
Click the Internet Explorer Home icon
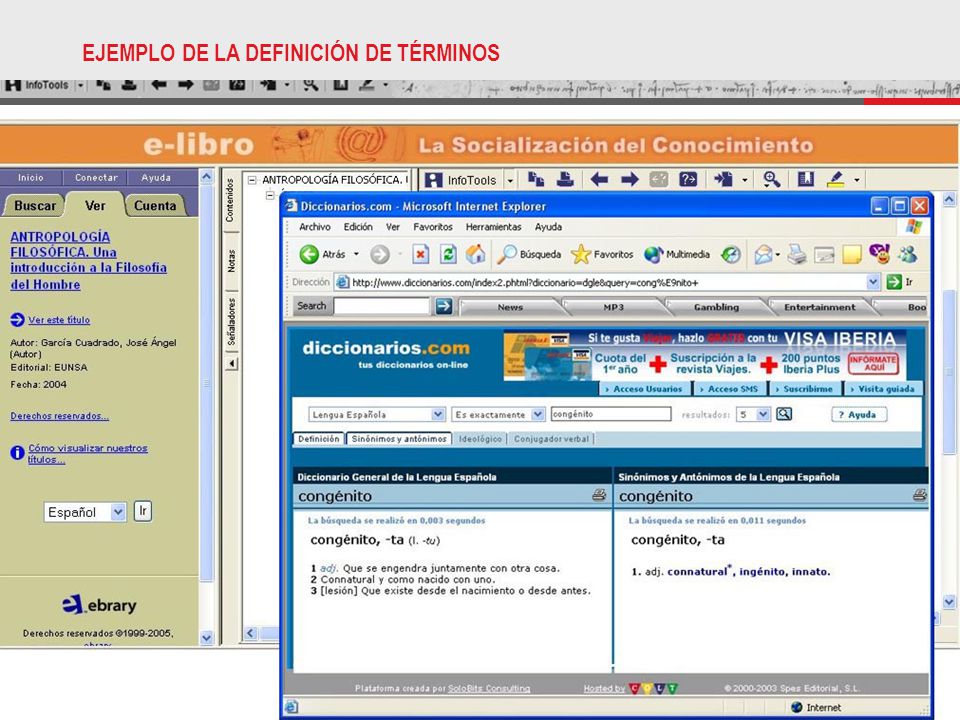click(476, 254)
